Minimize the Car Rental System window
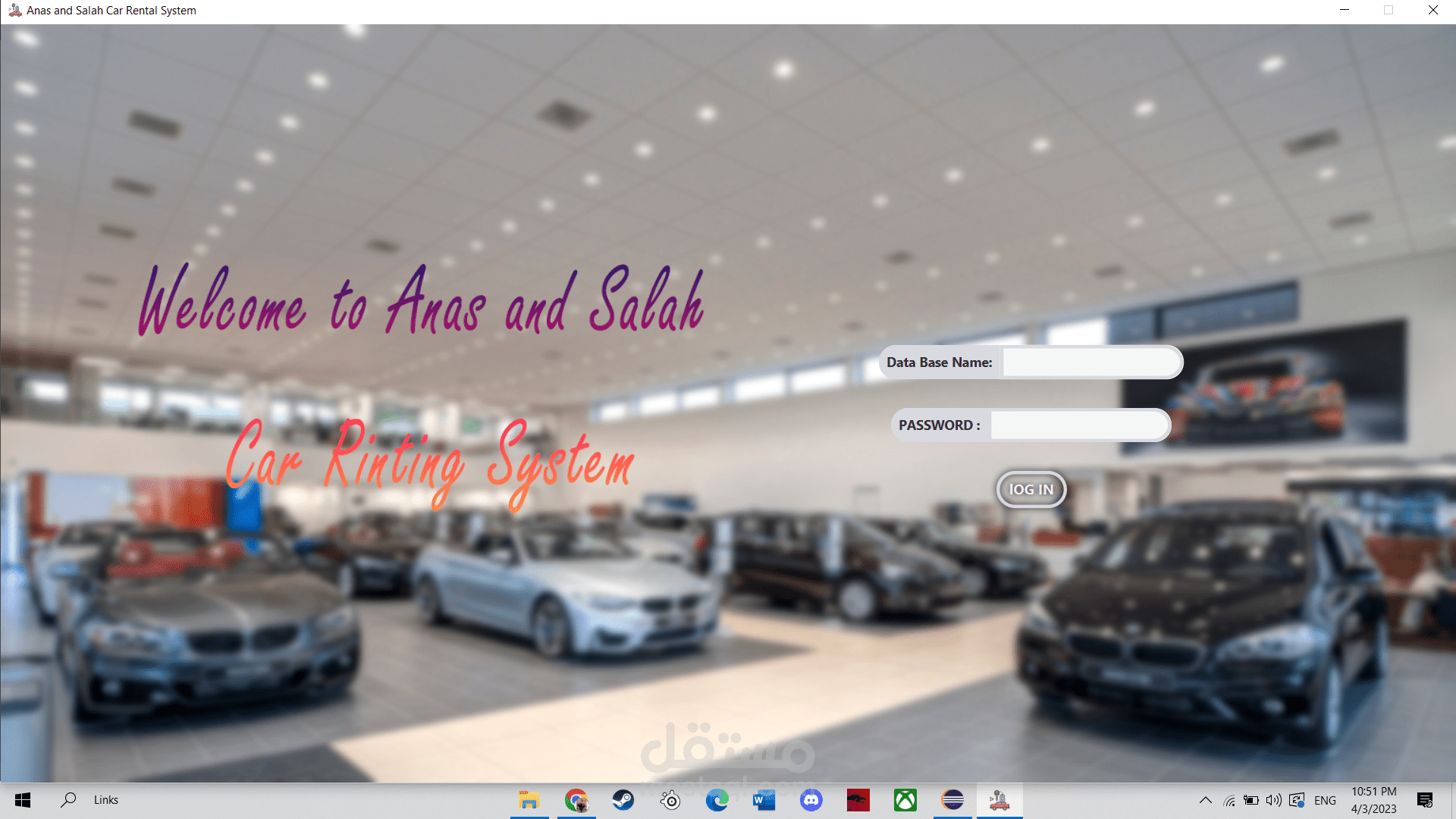The image size is (1456, 819). pyautogui.click(x=1345, y=10)
